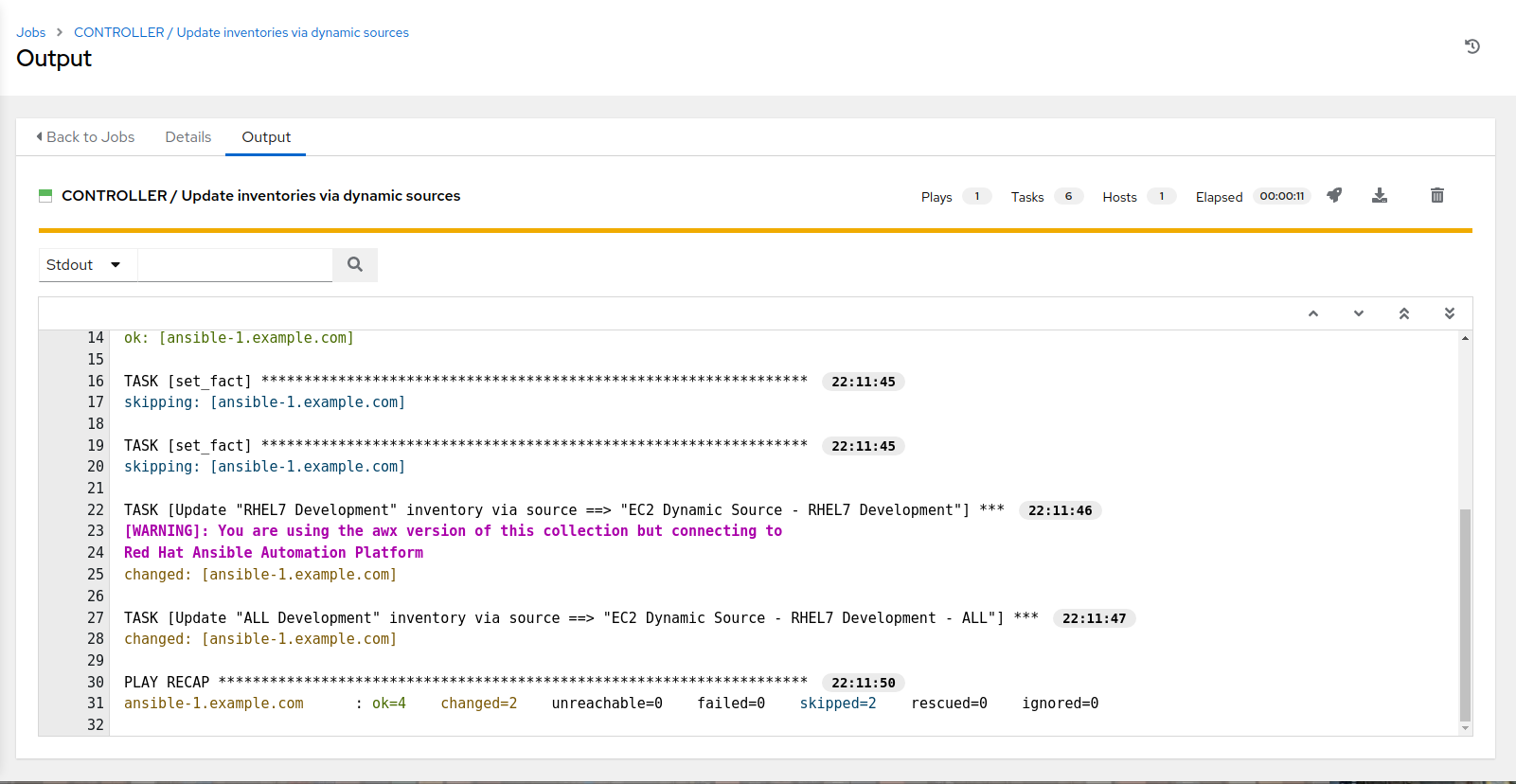Go to next output with single down chevron
The image size is (1516, 784).
pyautogui.click(x=1359, y=313)
